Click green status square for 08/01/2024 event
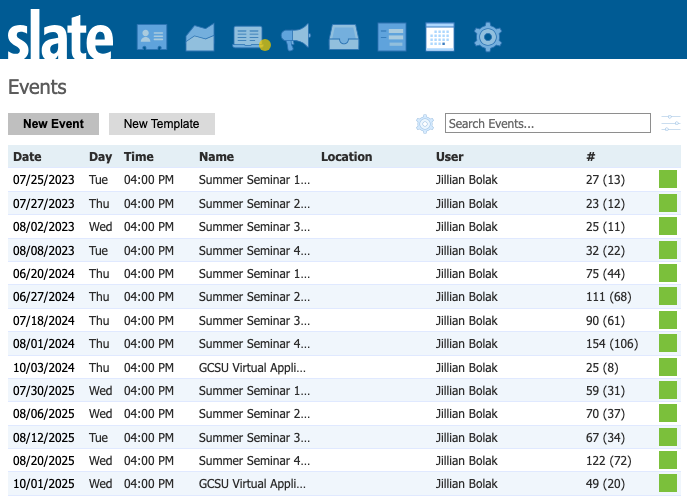Viewport: 687px width, 500px height. [x=668, y=343]
